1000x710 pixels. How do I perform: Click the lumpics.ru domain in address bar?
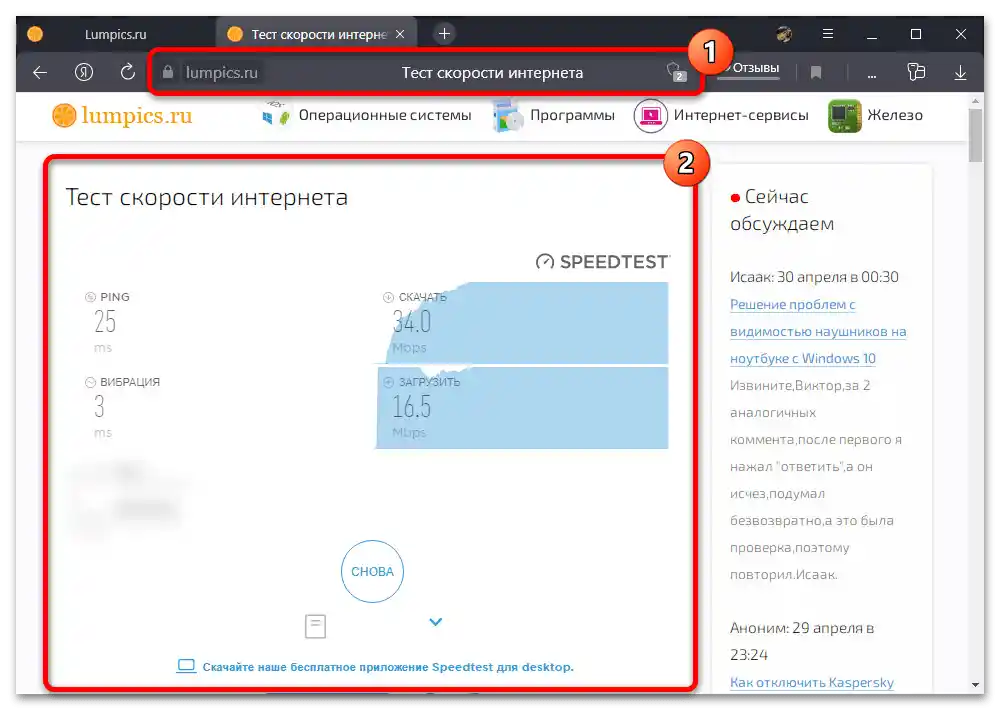pyautogui.click(x=221, y=73)
